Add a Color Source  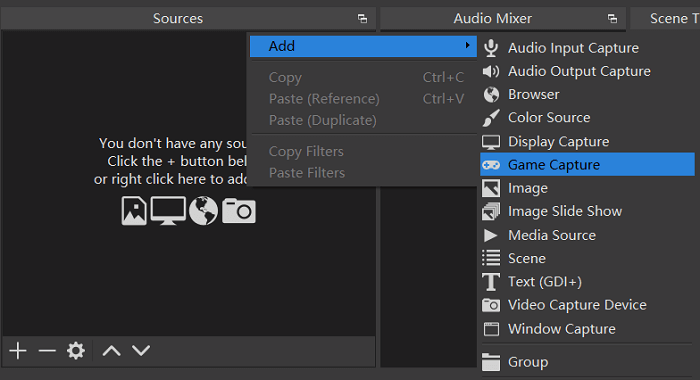pyautogui.click(x=587, y=118)
